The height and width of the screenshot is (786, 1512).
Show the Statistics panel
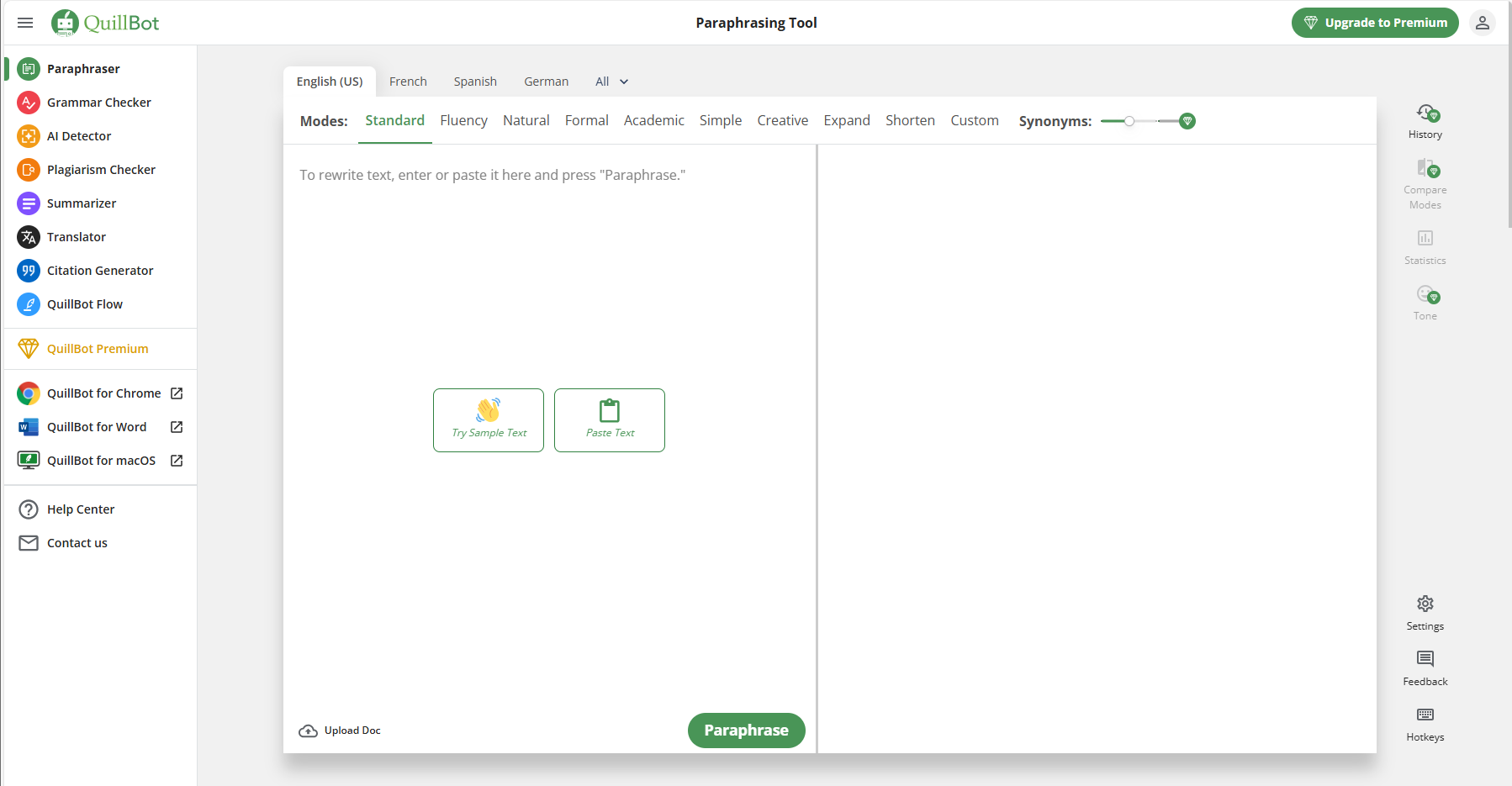(x=1425, y=248)
